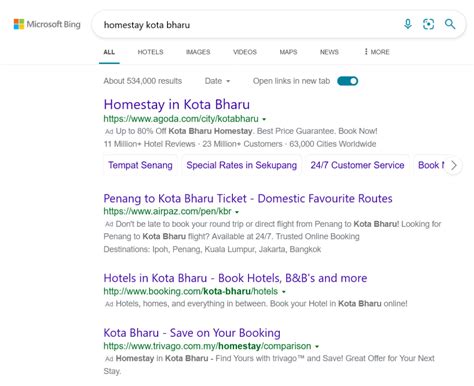
Task: Click the Destinations: Ipoh, Penang line
Action: point(212,249)
